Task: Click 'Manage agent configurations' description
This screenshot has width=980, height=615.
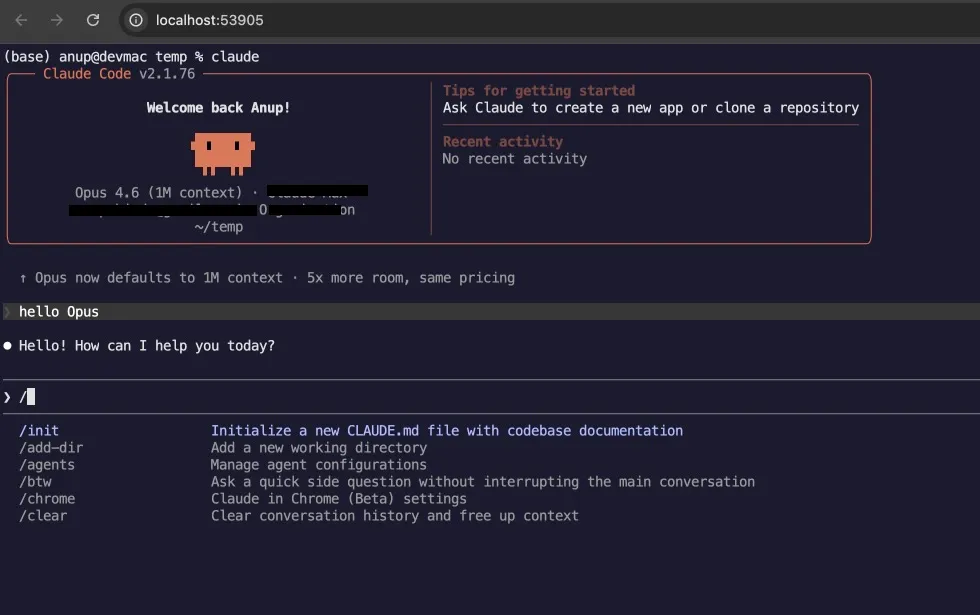Action: [x=319, y=464]
